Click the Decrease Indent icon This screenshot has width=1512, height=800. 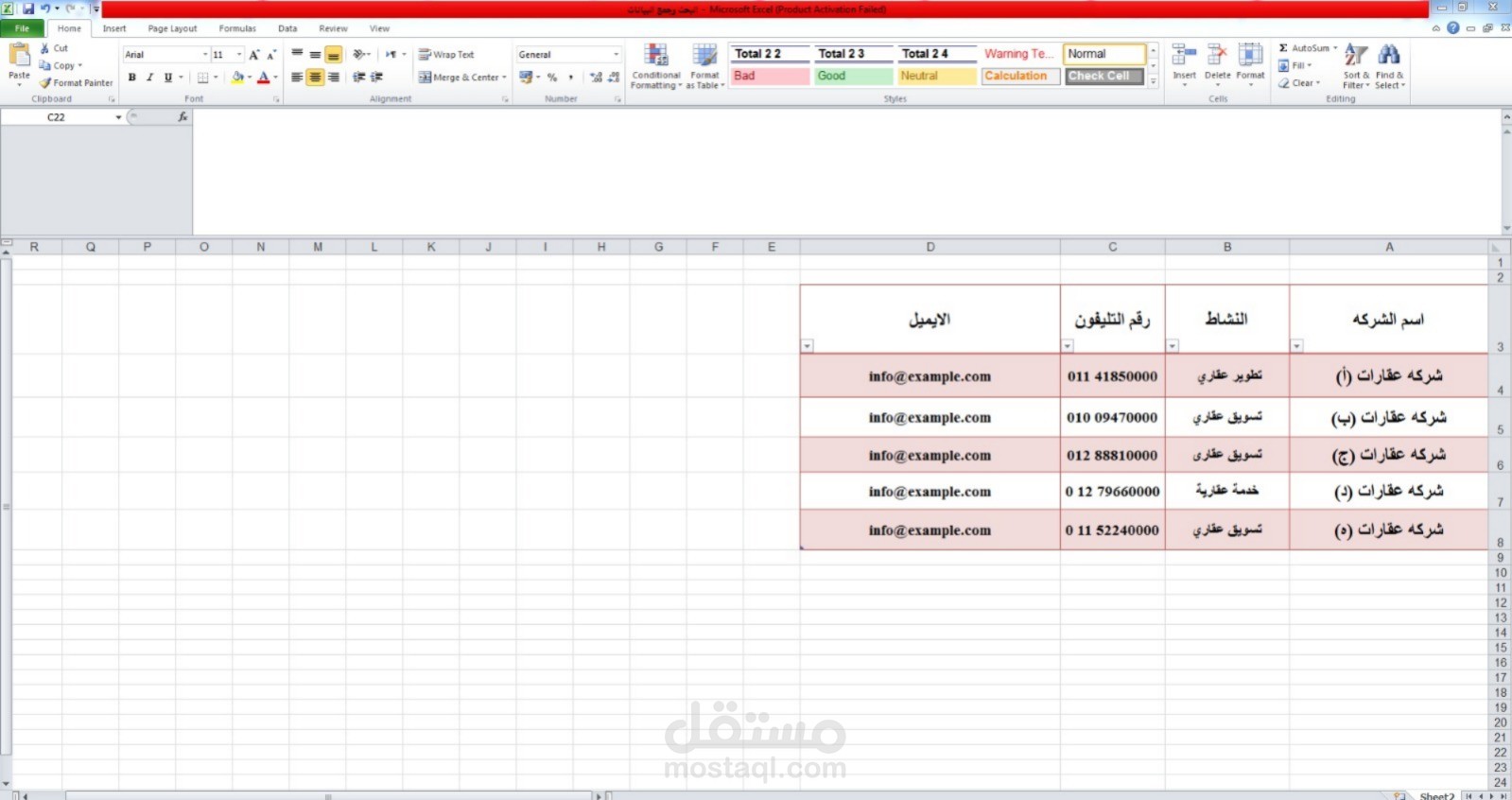pyautogui.click(x=358, y=78)
